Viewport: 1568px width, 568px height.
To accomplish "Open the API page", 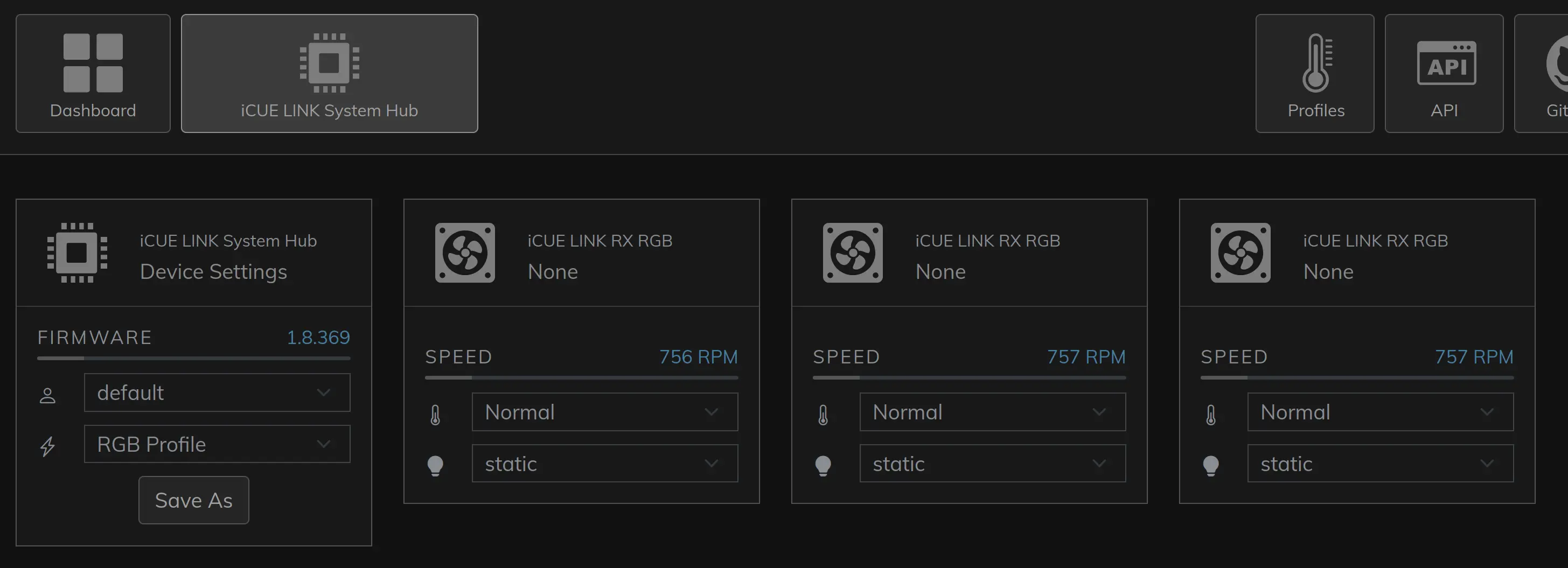I will pos(1444,74).
